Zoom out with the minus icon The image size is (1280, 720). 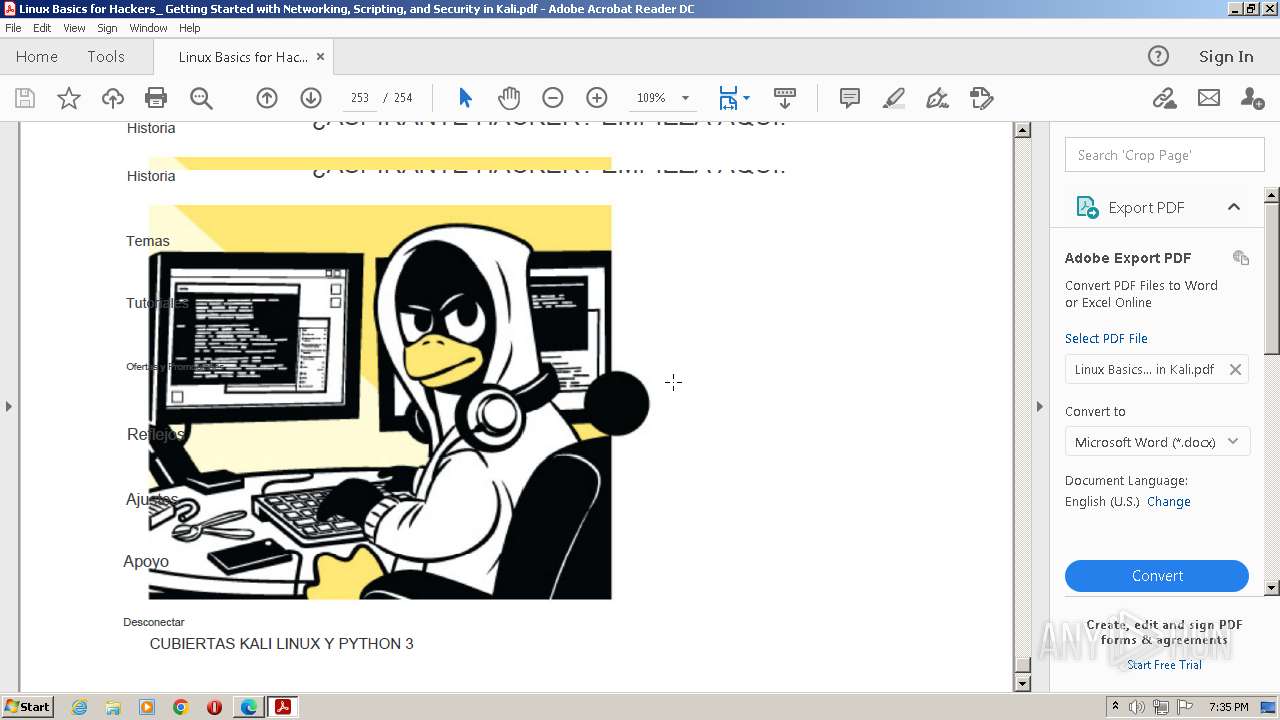553,98
